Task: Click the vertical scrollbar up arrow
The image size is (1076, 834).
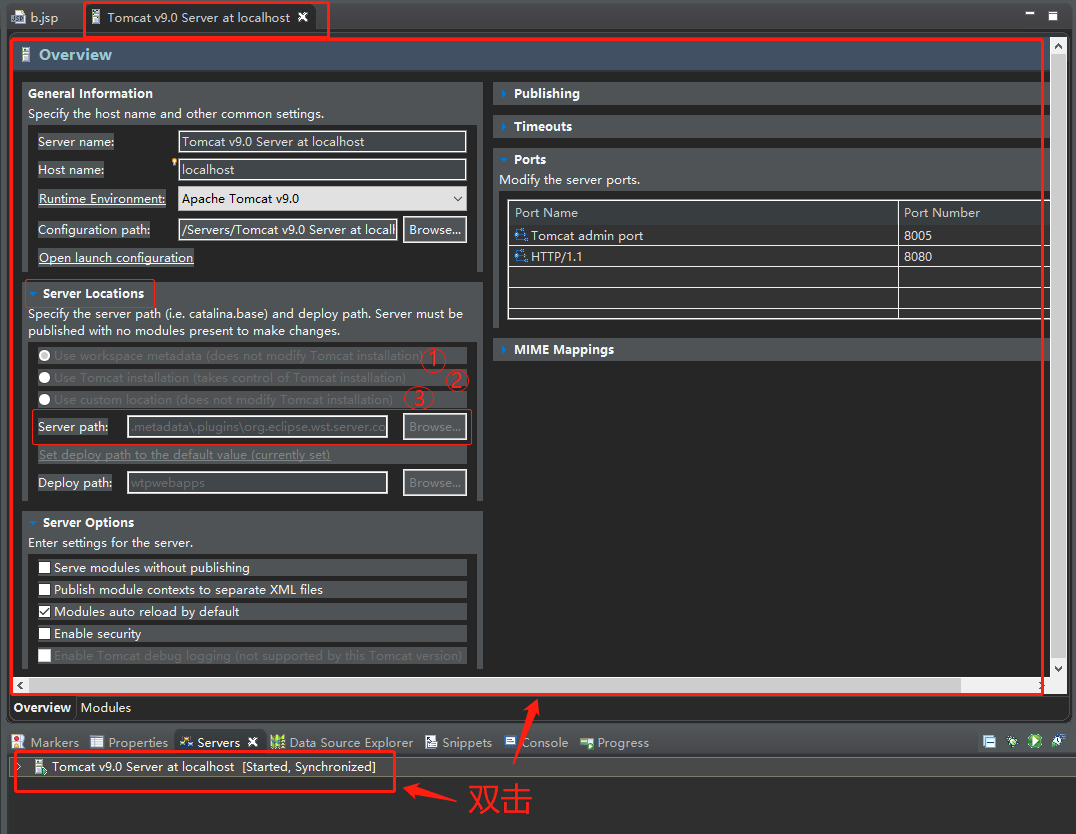Action: (x=1058, y=47)
